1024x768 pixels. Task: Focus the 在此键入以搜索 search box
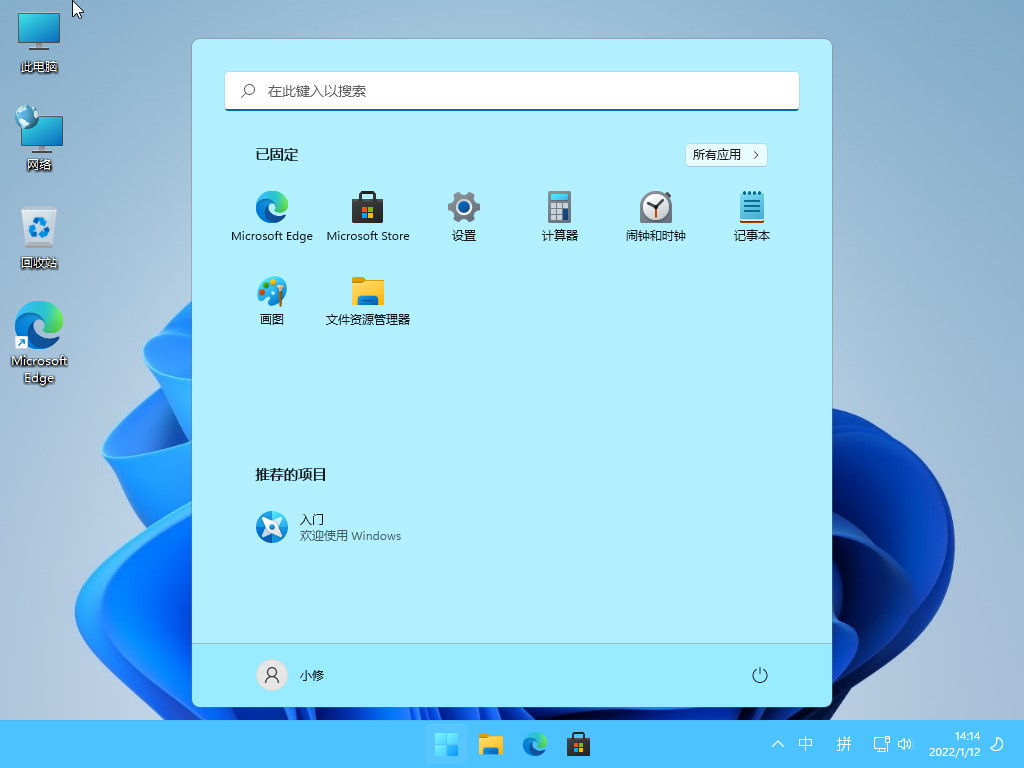[512, 91]
